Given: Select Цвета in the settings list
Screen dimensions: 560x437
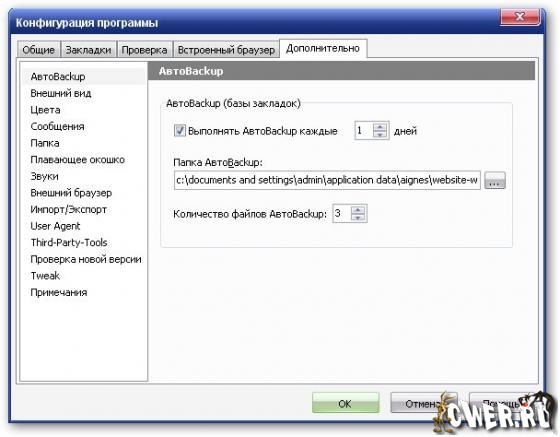Looking at the screenshot, I should click(45, 110).
